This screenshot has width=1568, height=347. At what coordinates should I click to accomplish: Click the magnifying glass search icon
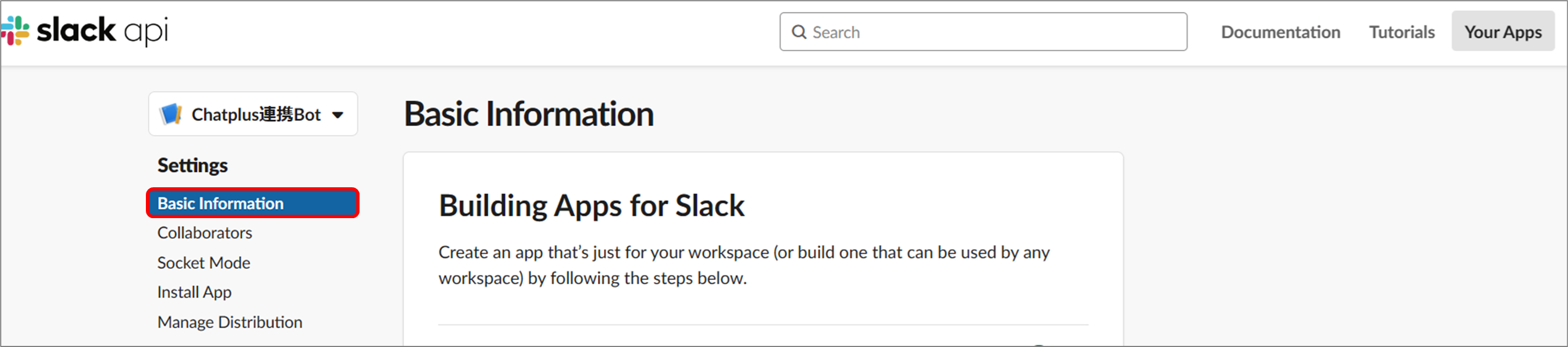(799, 32)
